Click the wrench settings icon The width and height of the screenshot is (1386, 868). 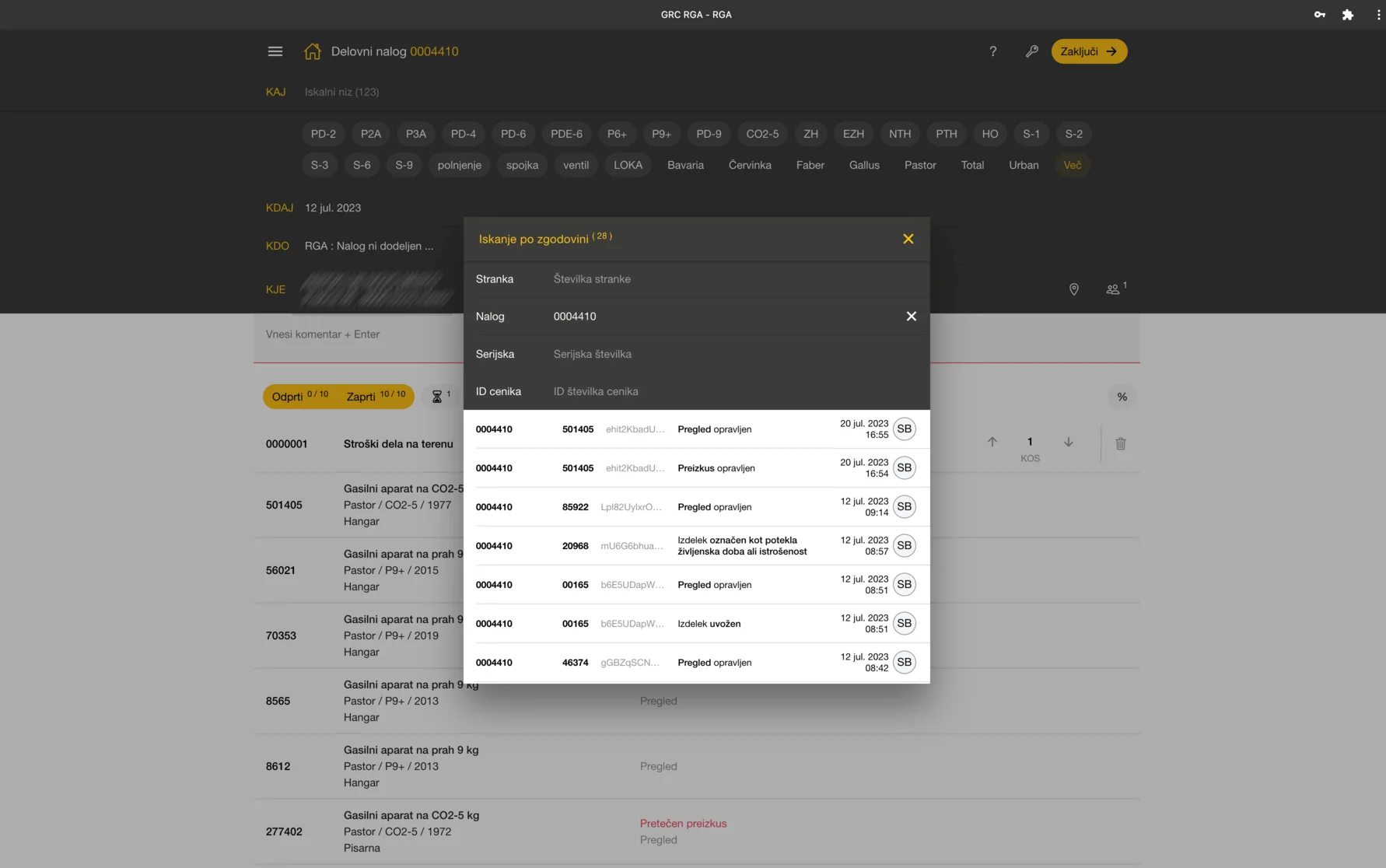pyautogui.click(x=1031, y=51)
